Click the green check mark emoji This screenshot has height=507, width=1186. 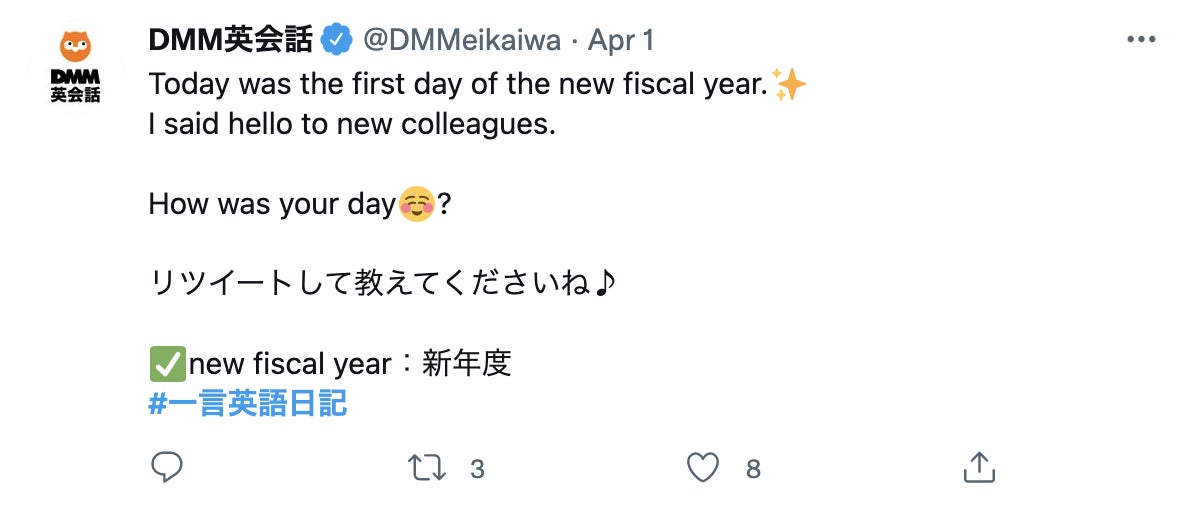point(167,364)
